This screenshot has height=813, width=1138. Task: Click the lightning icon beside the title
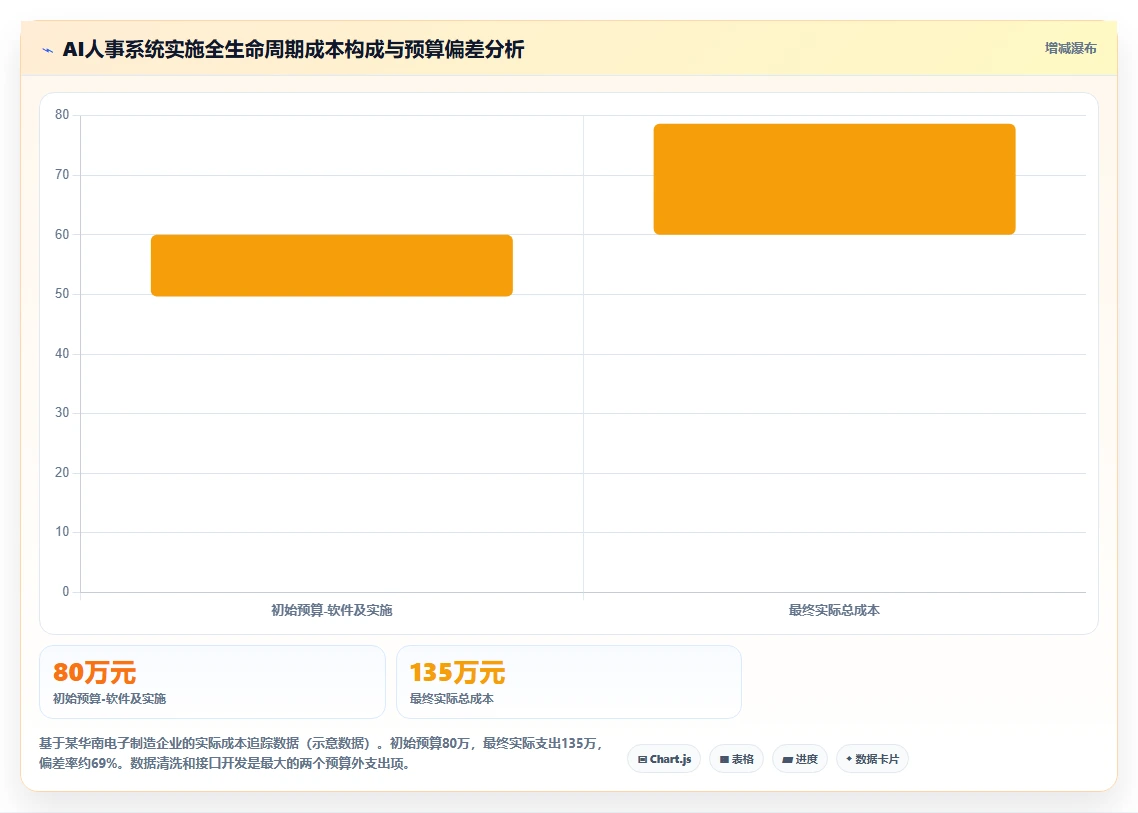click(48, 50)
